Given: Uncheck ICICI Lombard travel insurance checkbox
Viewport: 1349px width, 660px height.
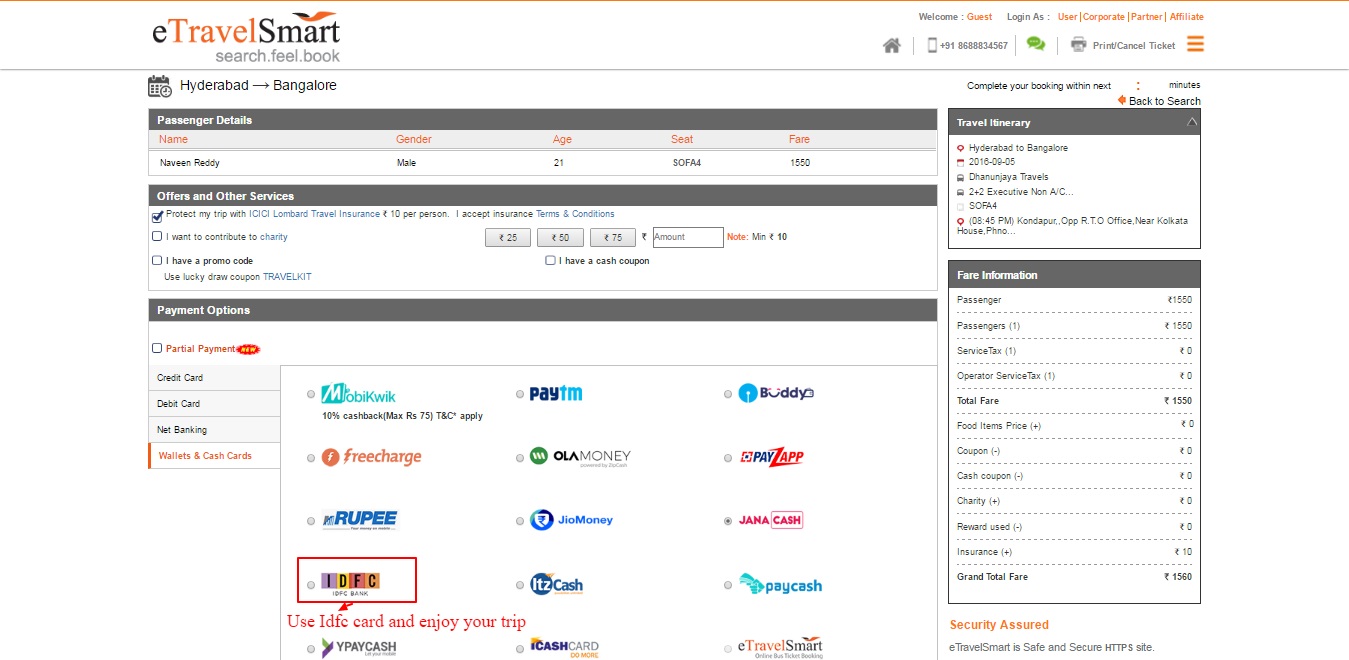Looking at the screenshot, I should (x=157, y=216).
